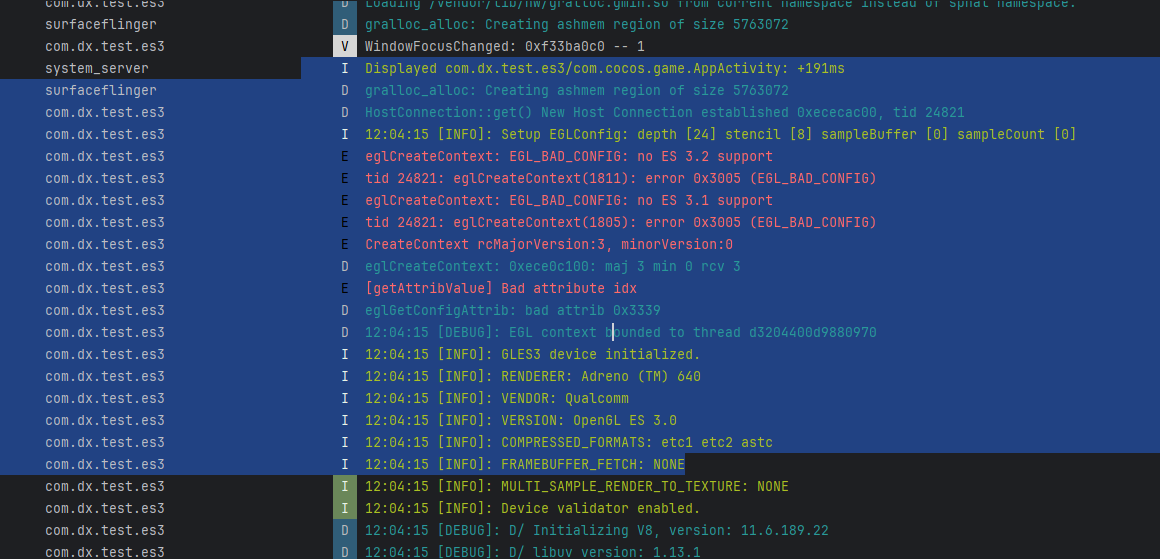Click the WindowFocusChanged log message
The width and height of the screenshot is (1160, 559).
(x=504, y=47)
